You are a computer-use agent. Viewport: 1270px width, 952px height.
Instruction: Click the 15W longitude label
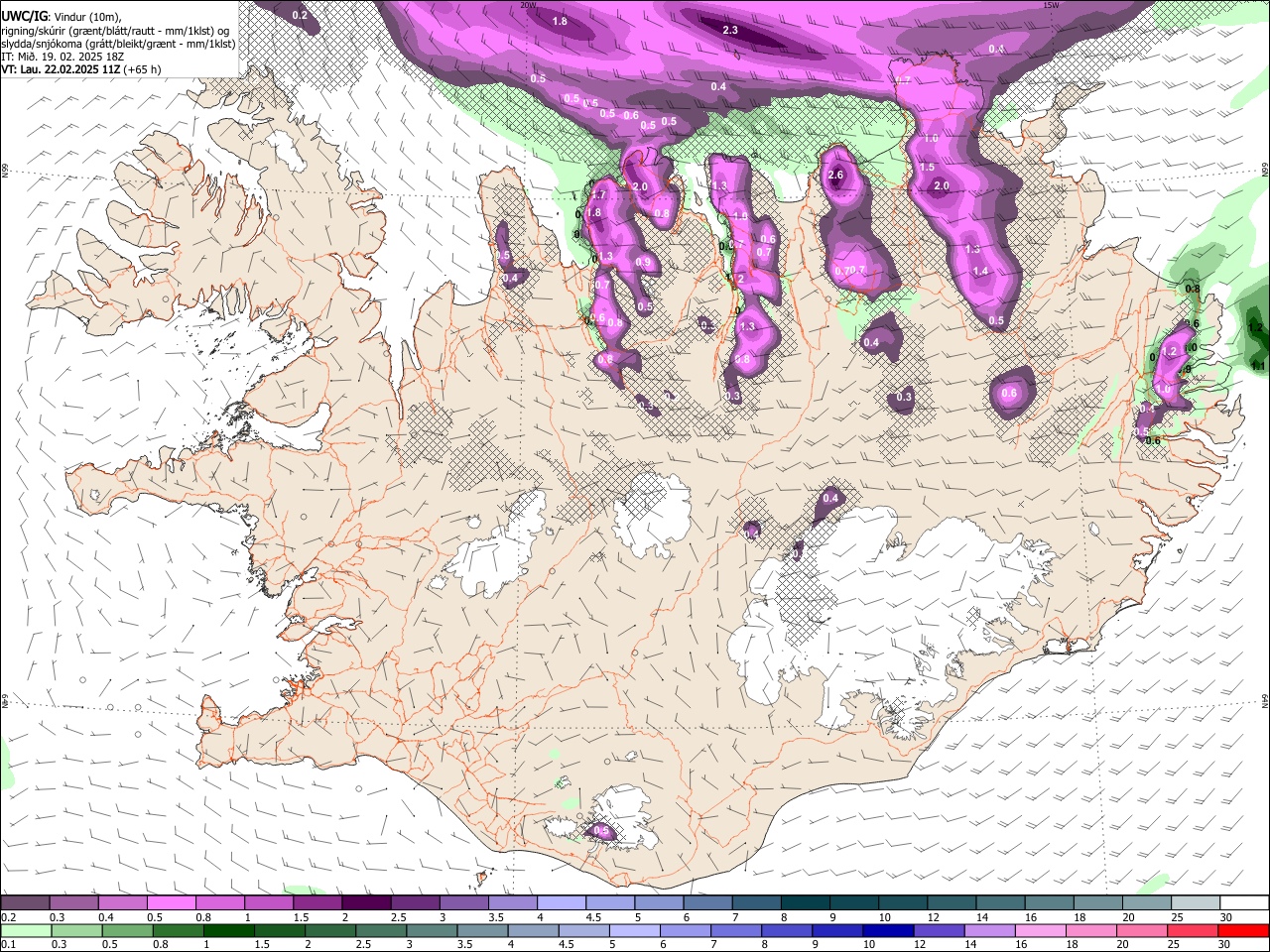pos(1052,5)
